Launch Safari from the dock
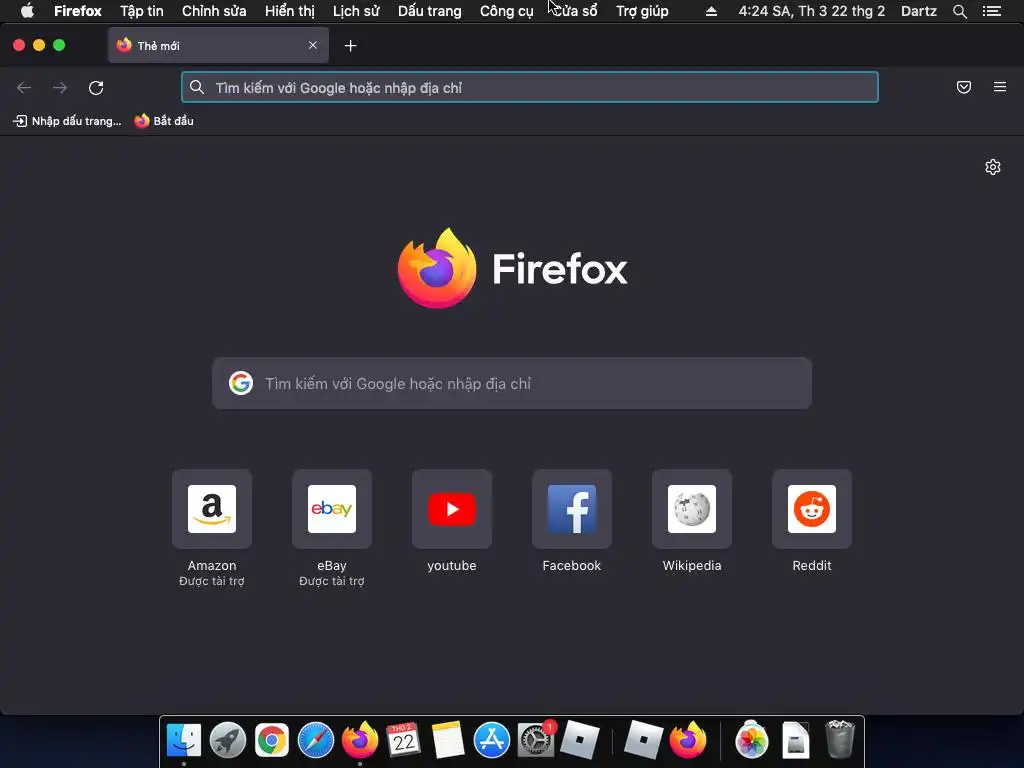Screen dimensions: 1024x768 point(315,740)
